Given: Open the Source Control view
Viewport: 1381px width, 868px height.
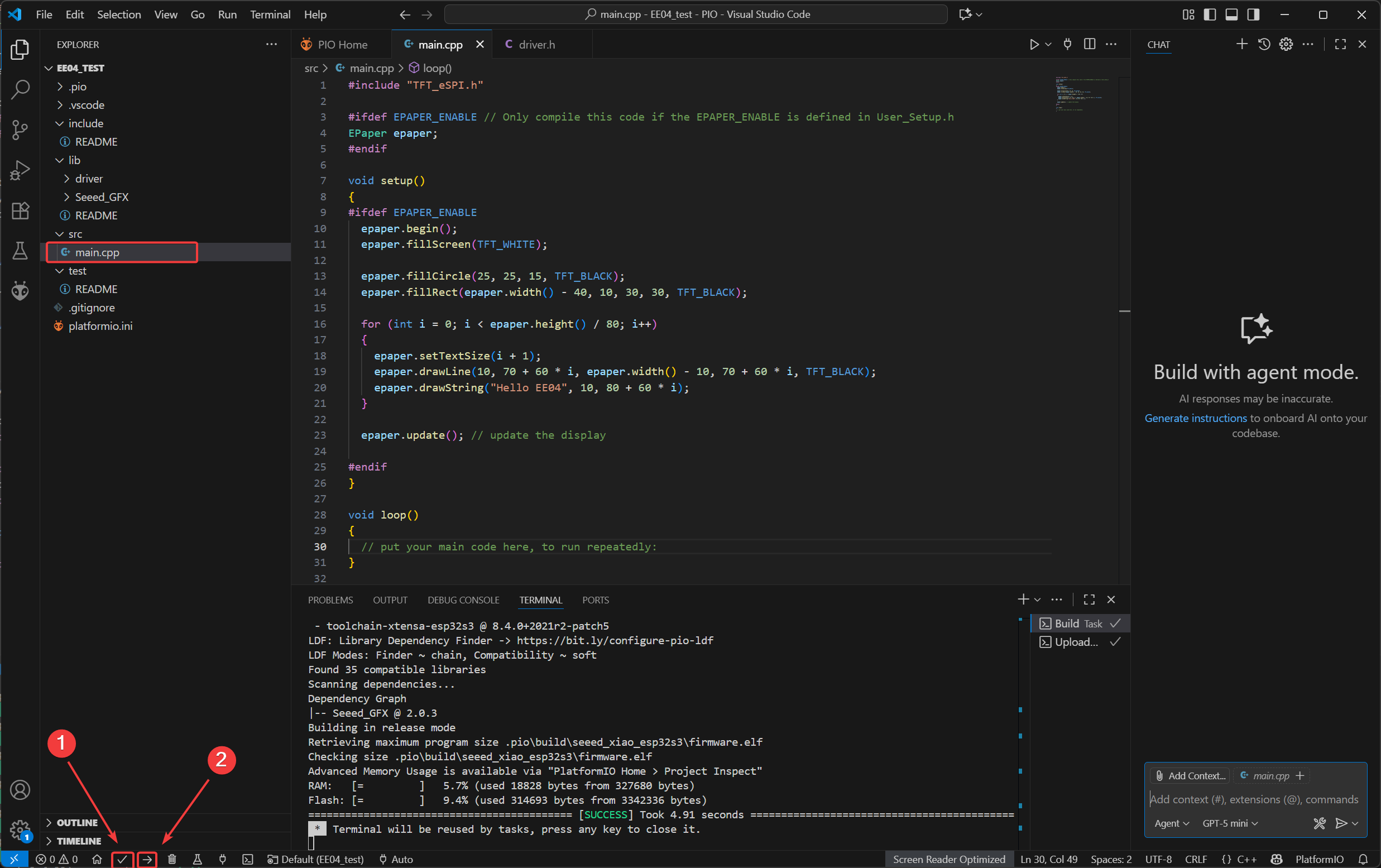Looking at the screenshot, I should (20, 130).
